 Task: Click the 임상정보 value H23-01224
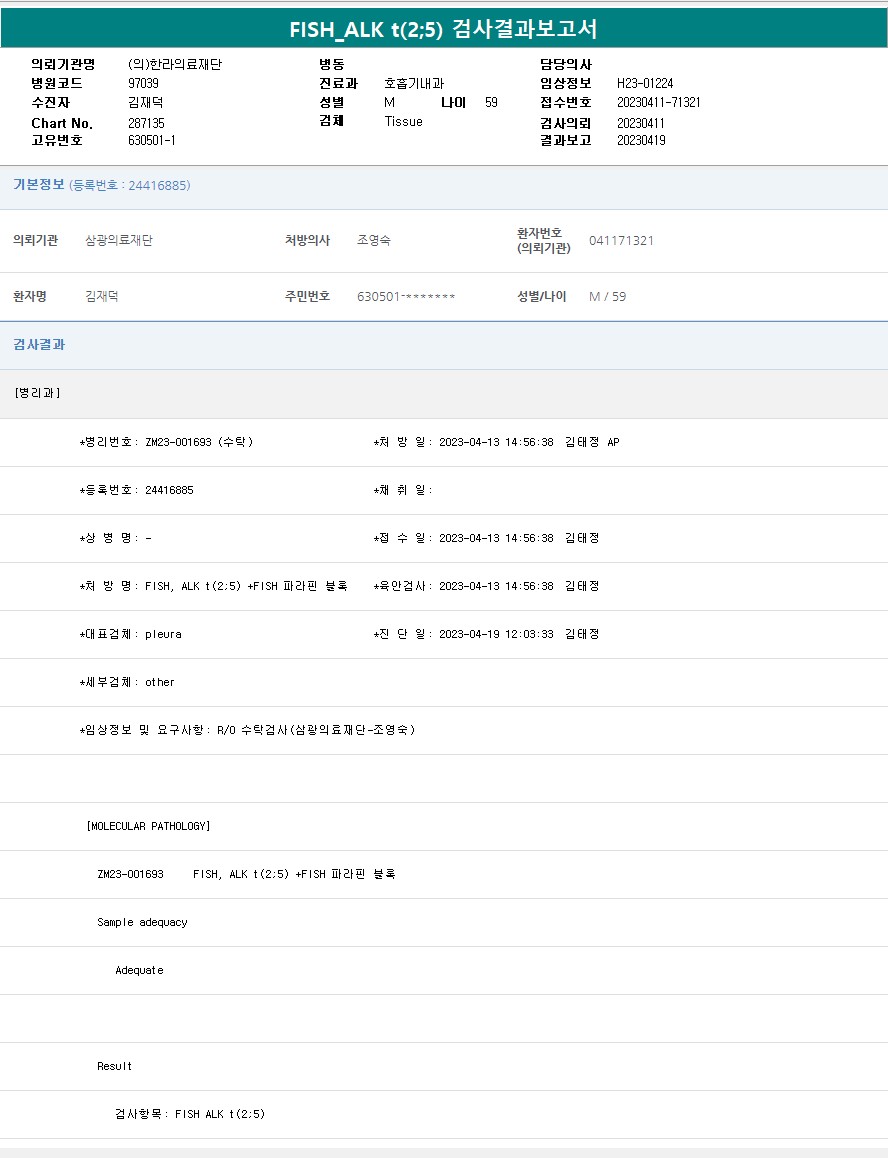645,84
